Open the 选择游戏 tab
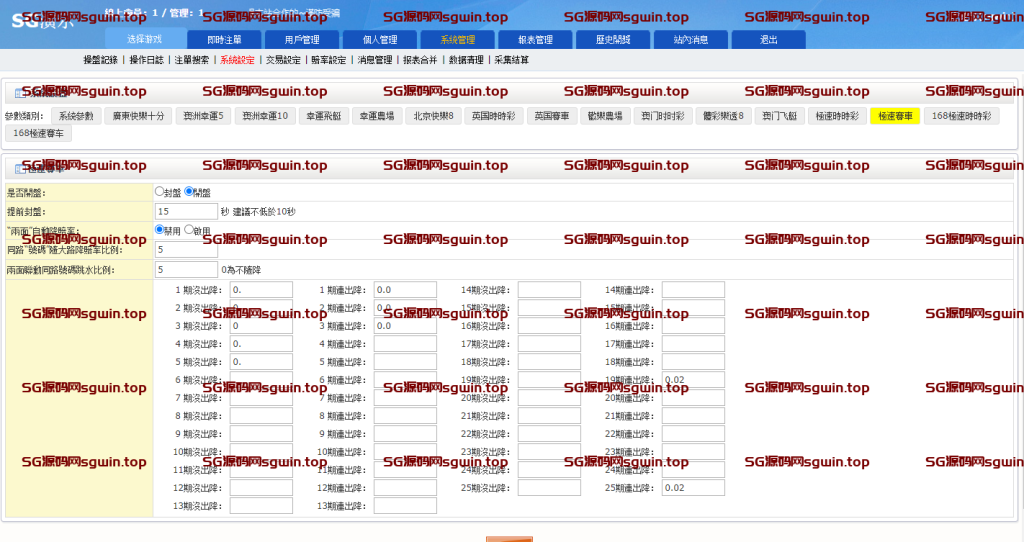The width and height of the screenshot is (1024, 542). (144, 39)
